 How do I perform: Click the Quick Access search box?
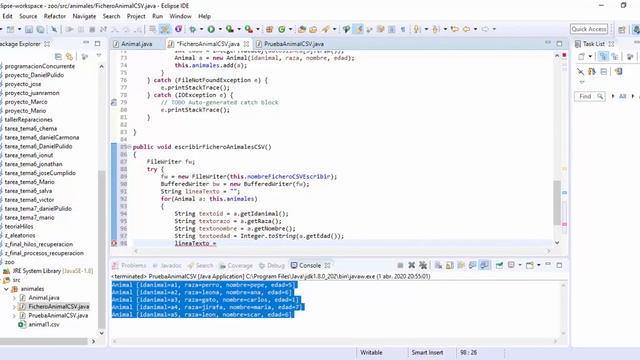pyautogui.click(x=589, y=29)
